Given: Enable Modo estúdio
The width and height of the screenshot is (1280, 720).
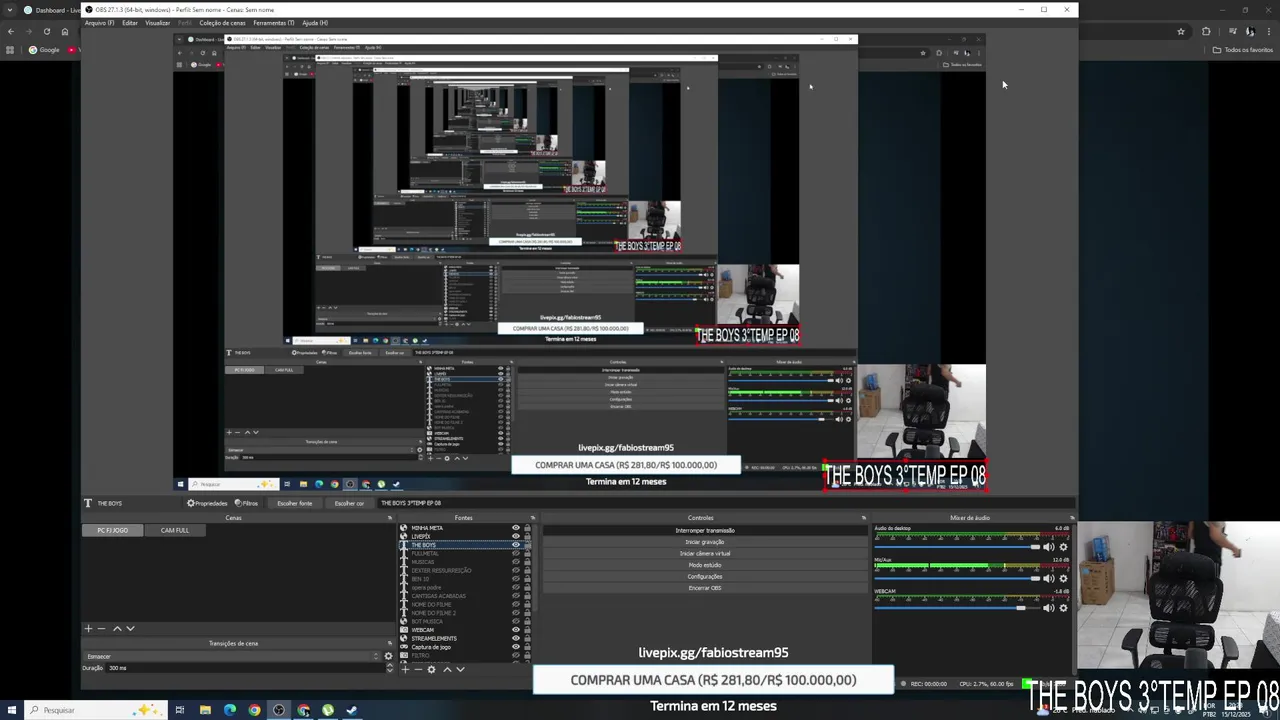Looking at the screenshot, I should (x=705, y=565).
